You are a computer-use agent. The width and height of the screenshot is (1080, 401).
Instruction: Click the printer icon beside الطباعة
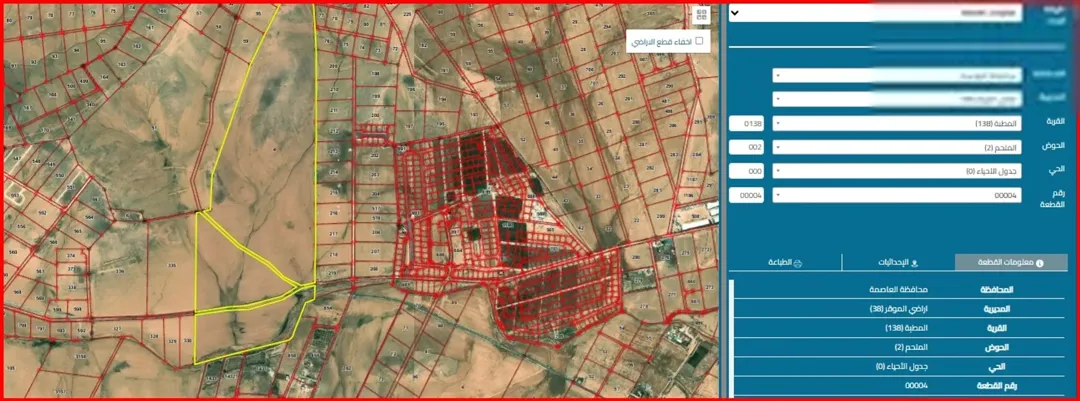(x=798, y=263)
